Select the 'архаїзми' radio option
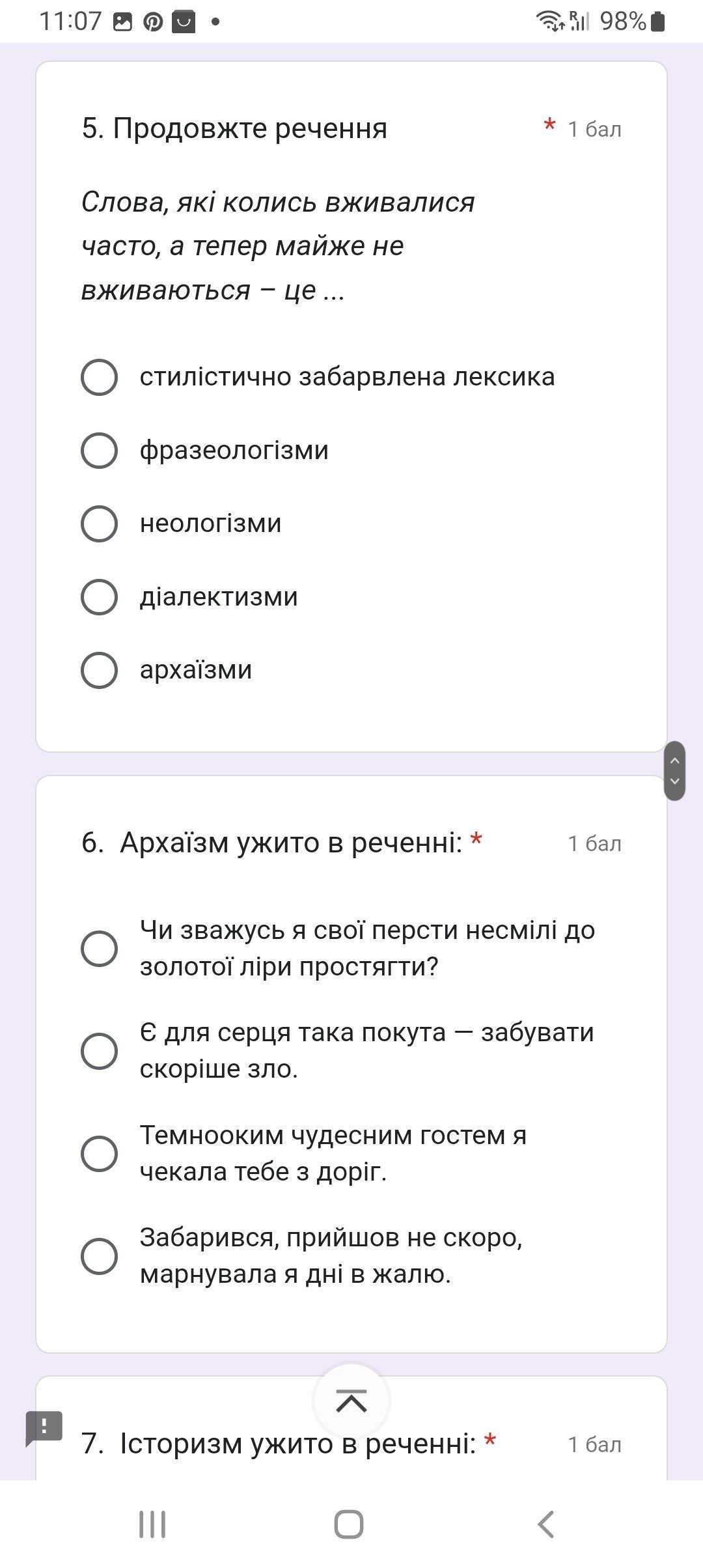 click(100, 670)
